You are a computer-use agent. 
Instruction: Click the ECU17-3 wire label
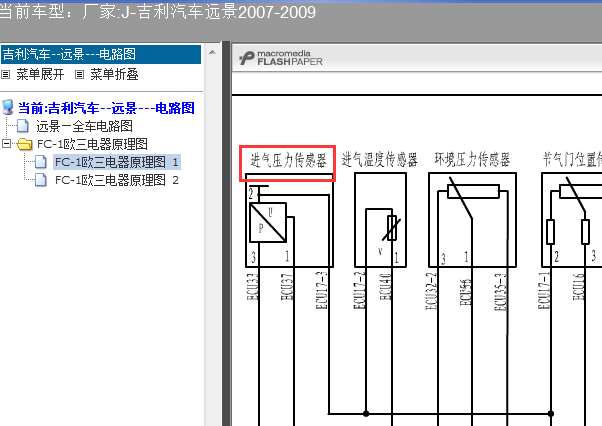[321, 290]
